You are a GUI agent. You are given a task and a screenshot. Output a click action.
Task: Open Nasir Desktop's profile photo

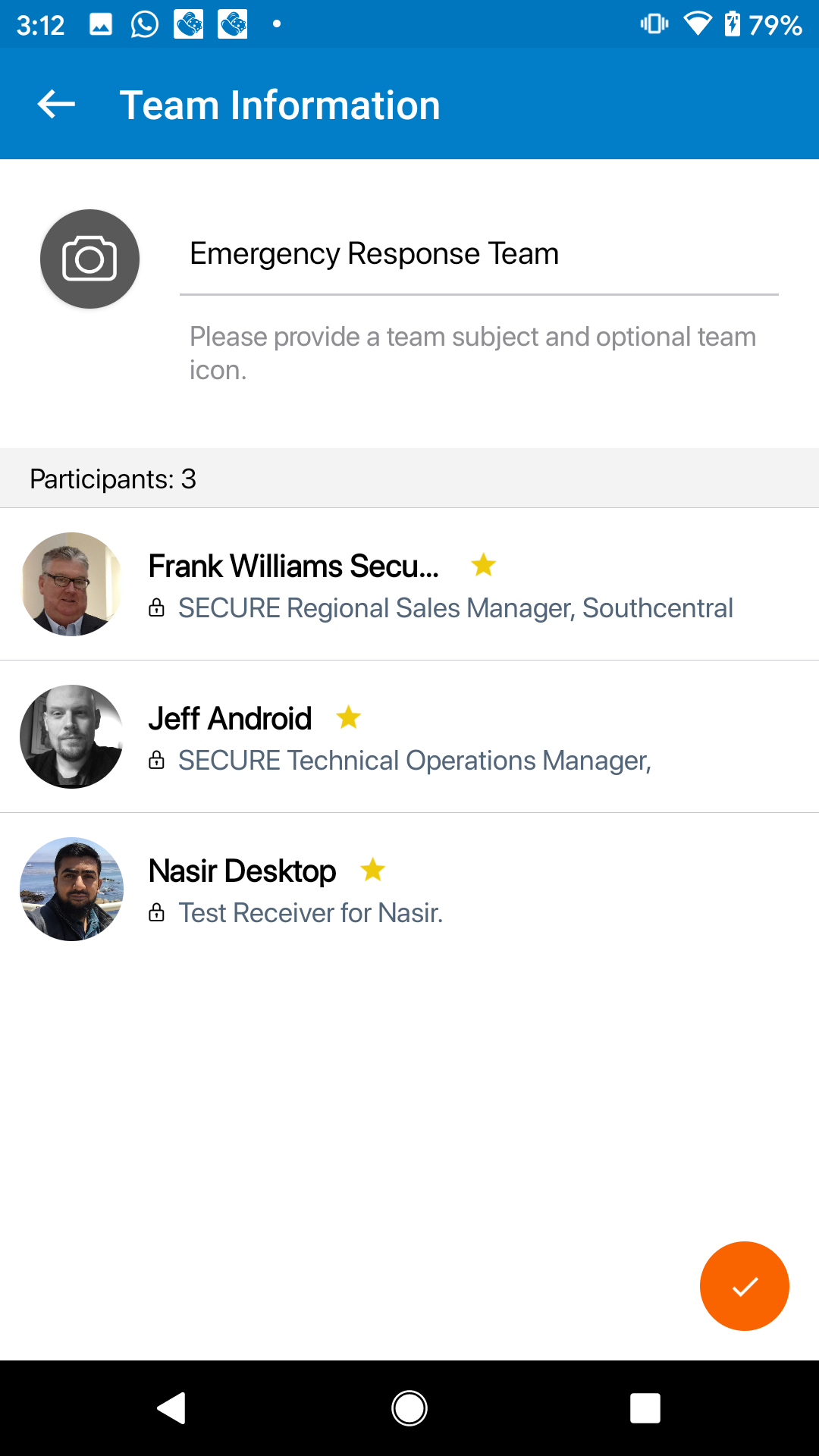(71, 889)
